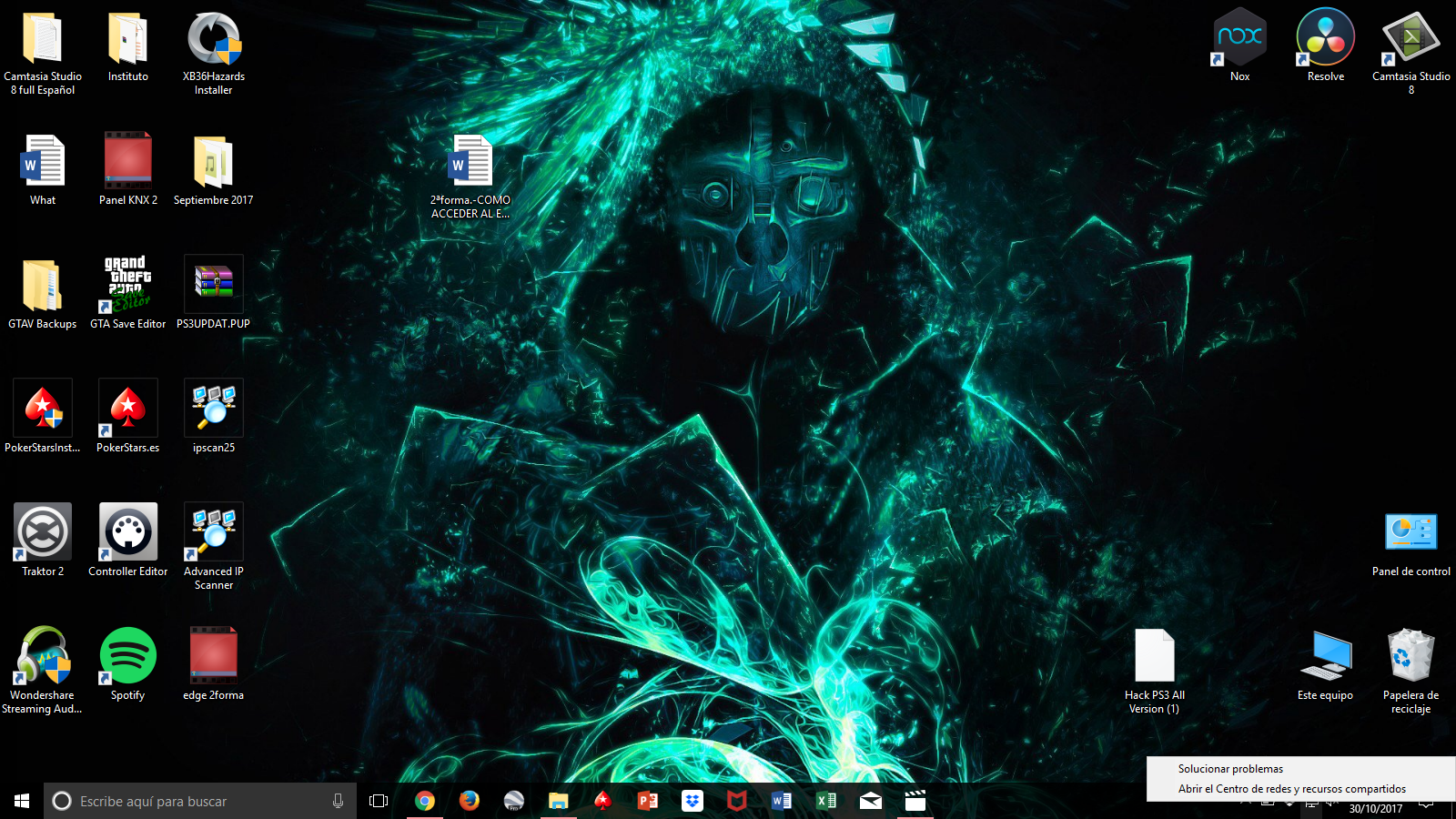Open the 2ªforma.-COMO ACCEDER Word document
Image resolution: width=1456 pixels, height=819 pixels.
coord(470,177)
